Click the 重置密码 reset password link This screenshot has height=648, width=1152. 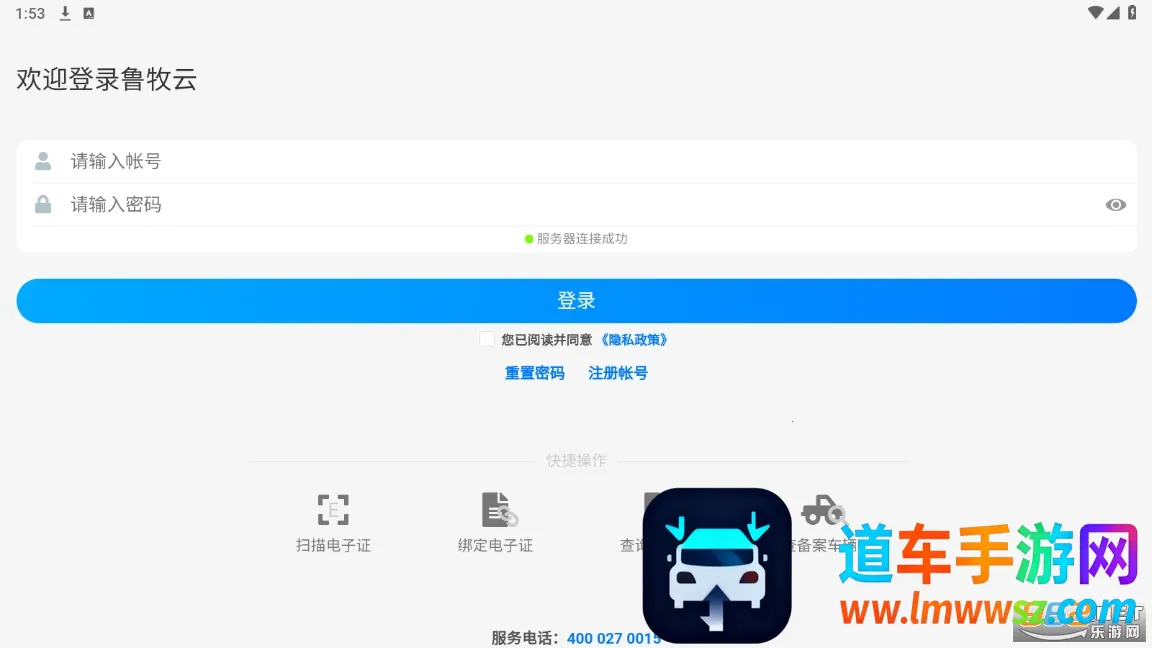(x=534, y=373)
